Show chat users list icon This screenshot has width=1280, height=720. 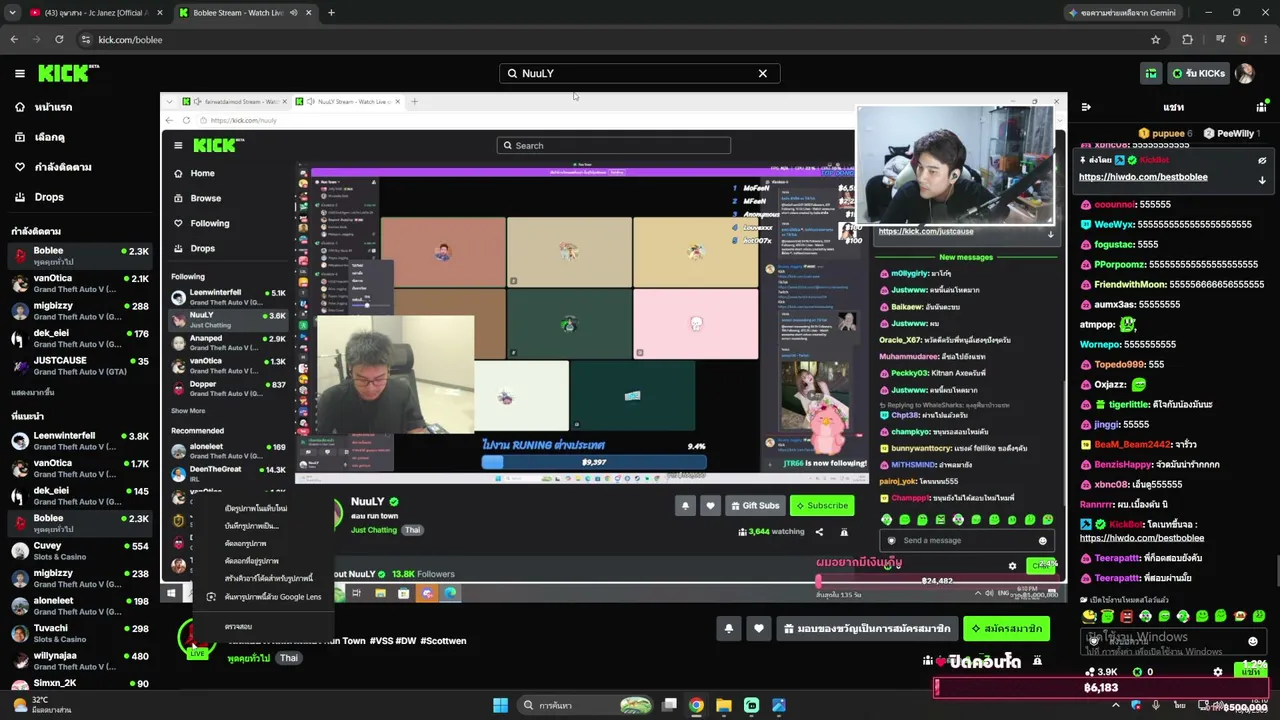(1261, 107)
